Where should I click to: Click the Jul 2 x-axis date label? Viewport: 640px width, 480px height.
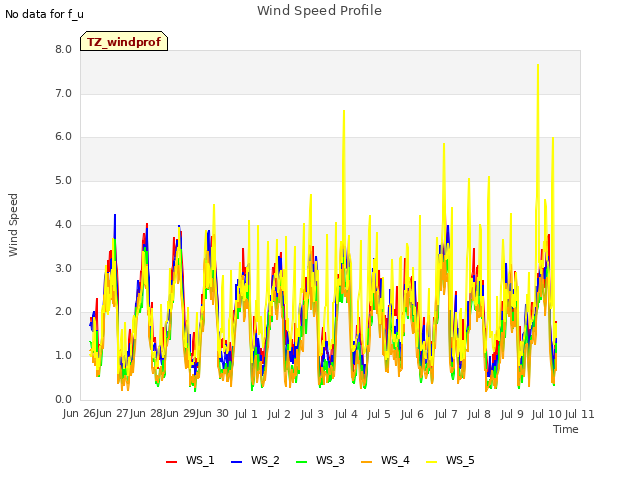[279, 414]
